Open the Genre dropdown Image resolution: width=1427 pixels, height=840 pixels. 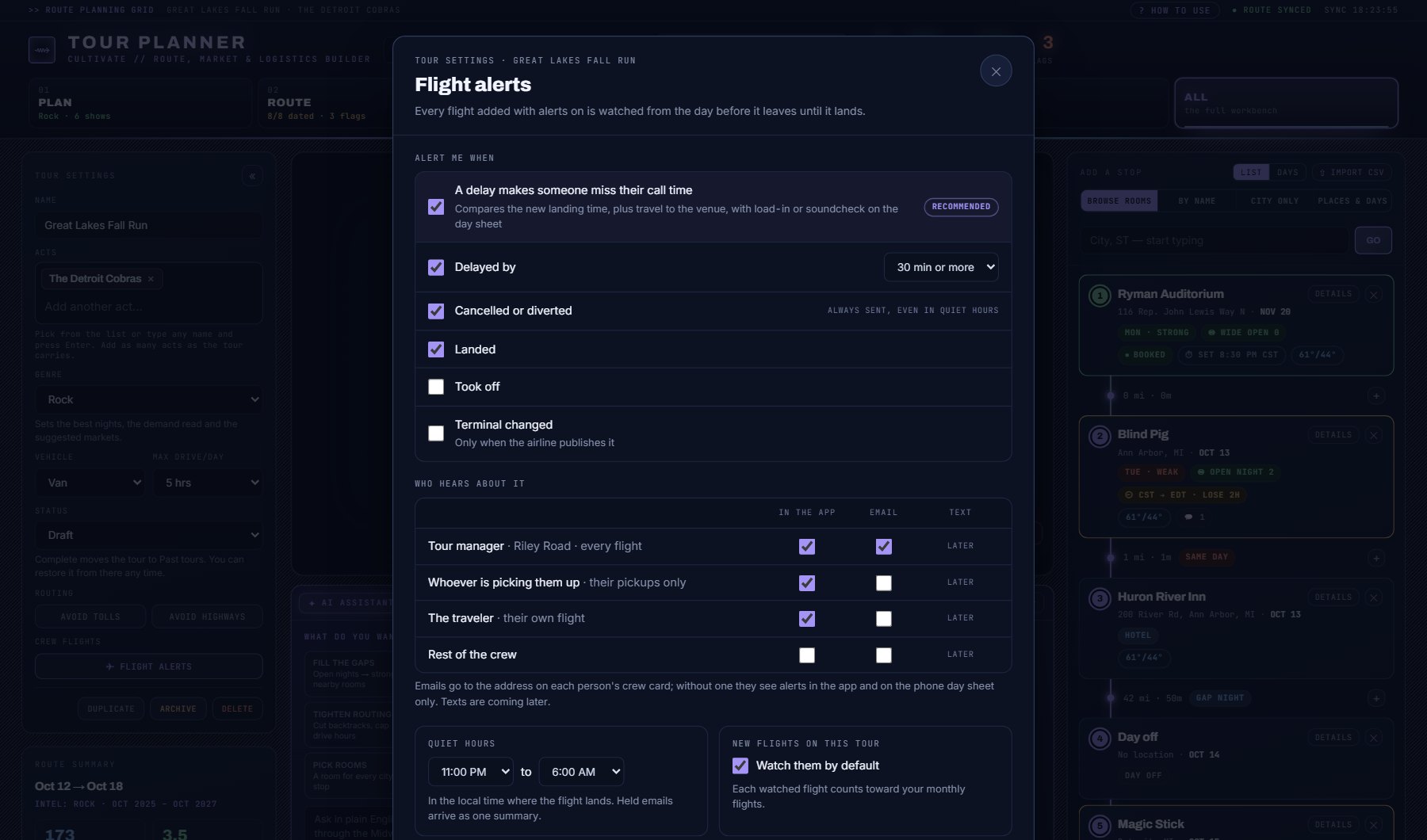(148, 400)
